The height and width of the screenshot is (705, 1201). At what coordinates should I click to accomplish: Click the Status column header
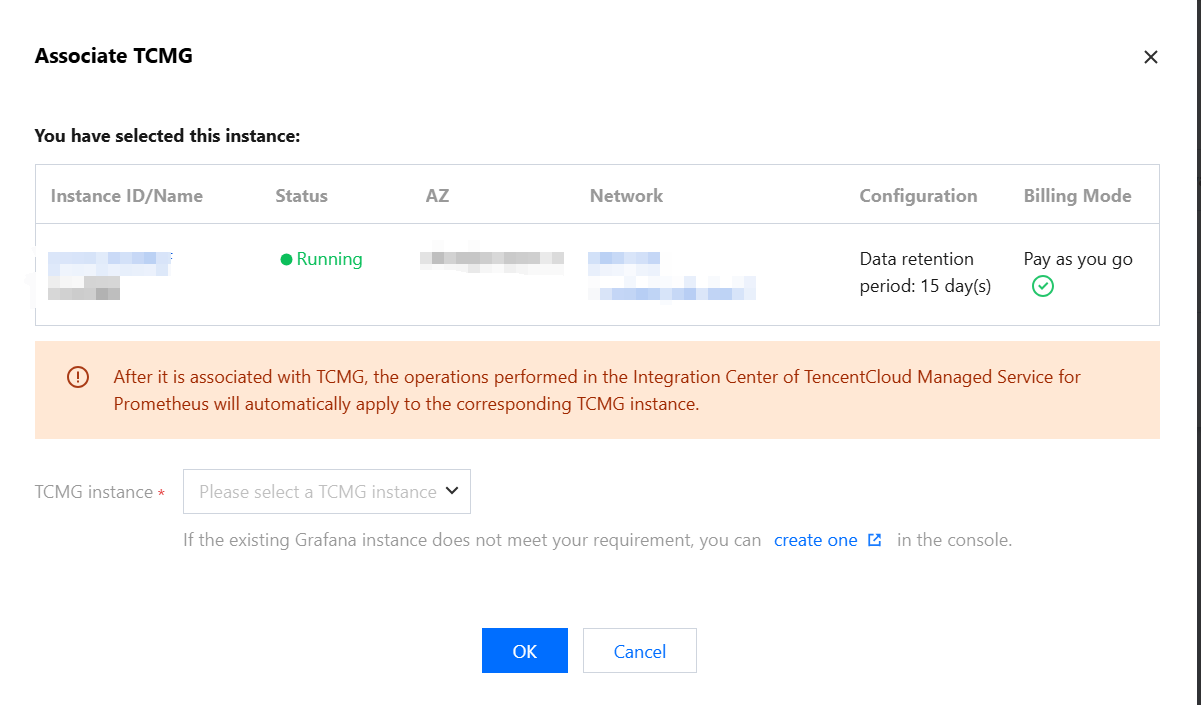tap(301, 196)
